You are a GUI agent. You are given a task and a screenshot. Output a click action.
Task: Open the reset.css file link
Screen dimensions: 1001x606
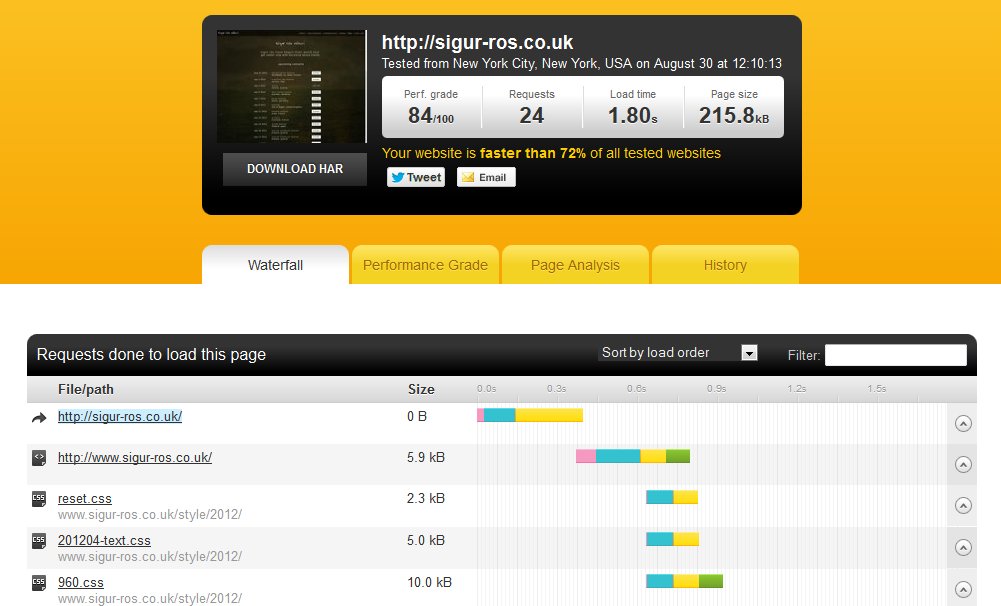tap(85, 499)
